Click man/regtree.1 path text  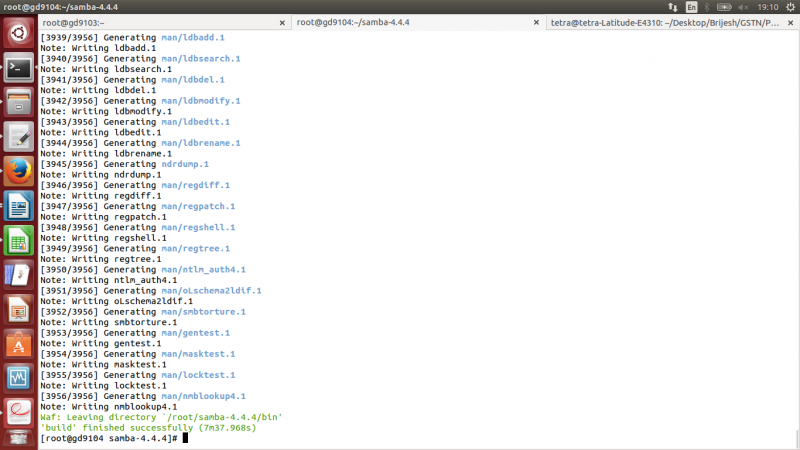point(195,248)
